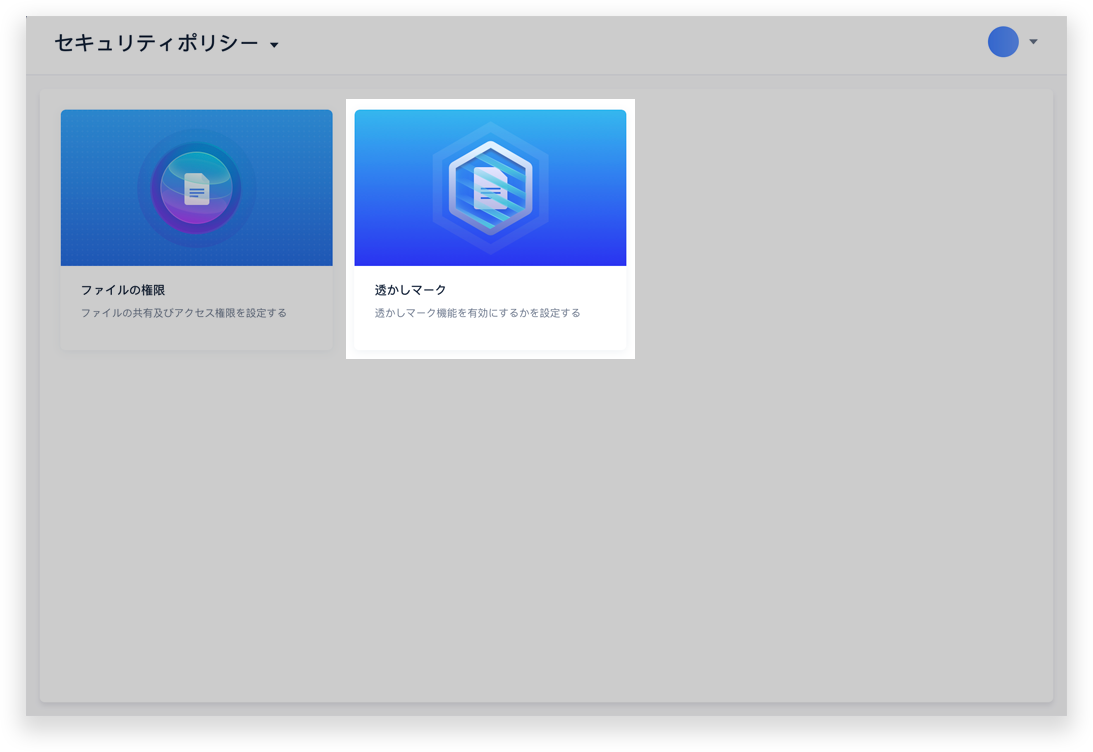1093x752 pixels.
Task: Click the ファイルの共有及びアクセス権限を設定する description
Action: tap(184, 313)
